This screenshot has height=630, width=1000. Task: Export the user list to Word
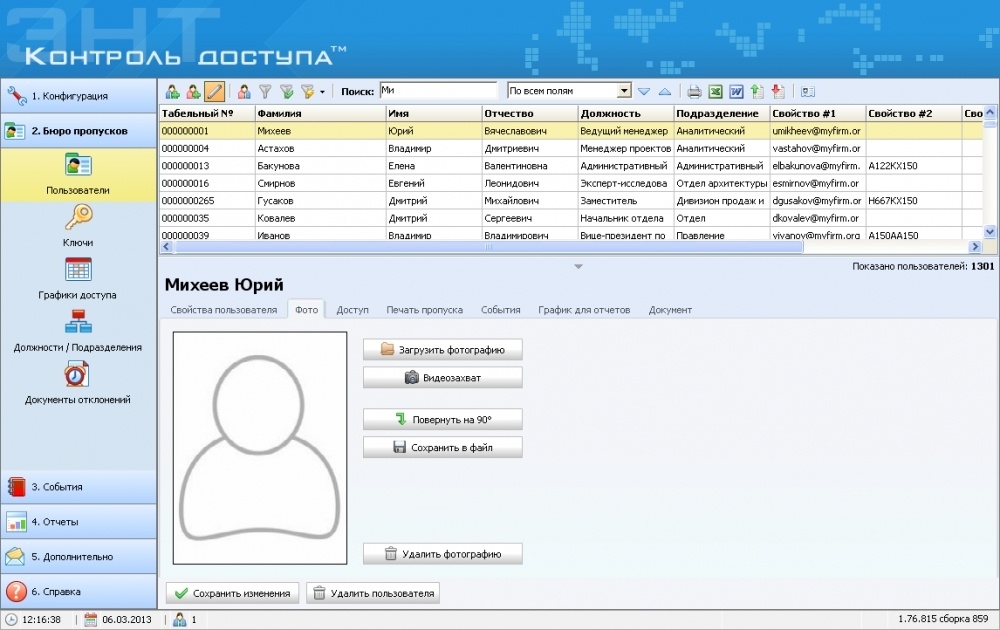tap(736, 91)
